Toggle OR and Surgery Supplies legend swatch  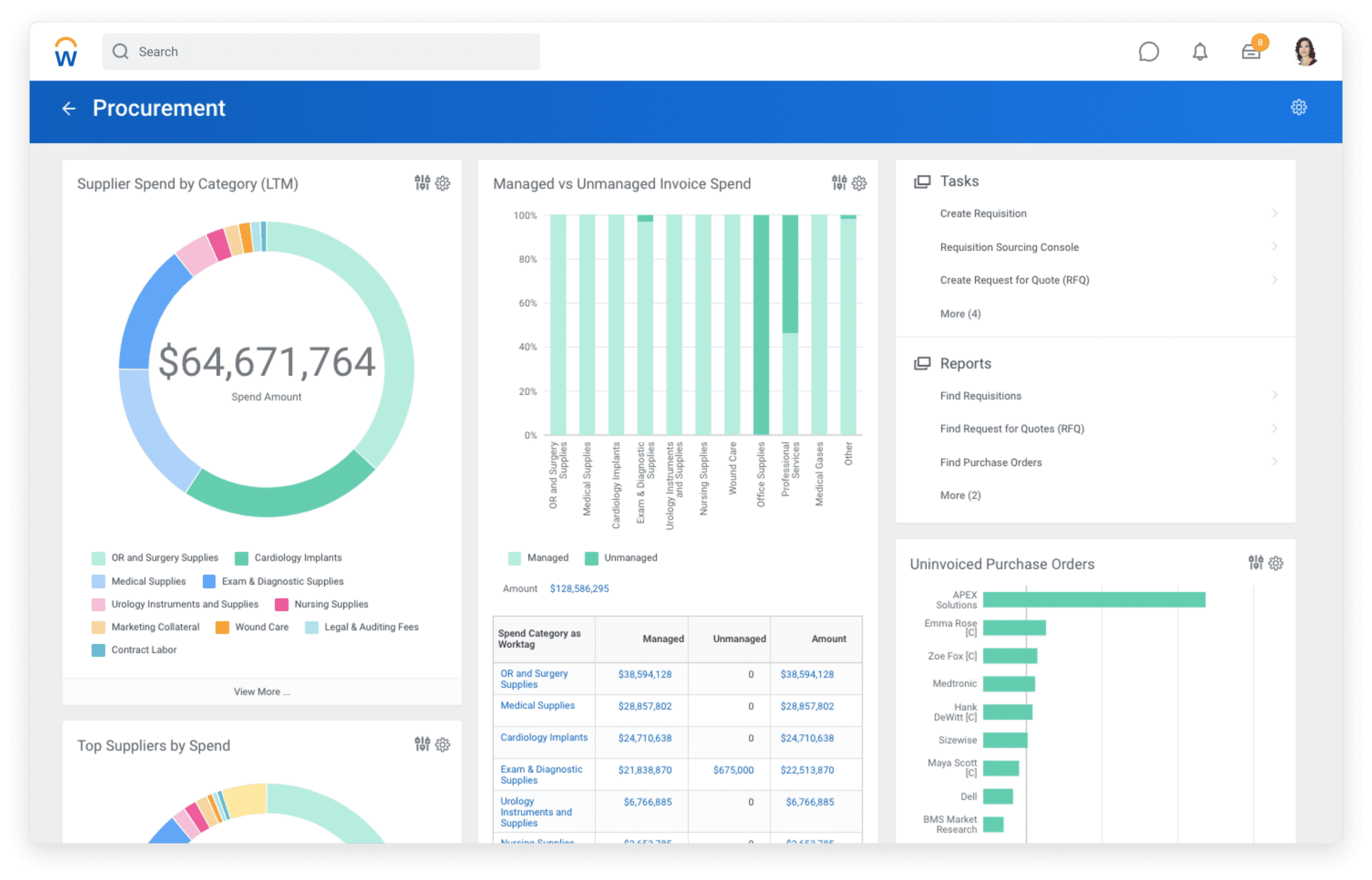coord(99,558)
